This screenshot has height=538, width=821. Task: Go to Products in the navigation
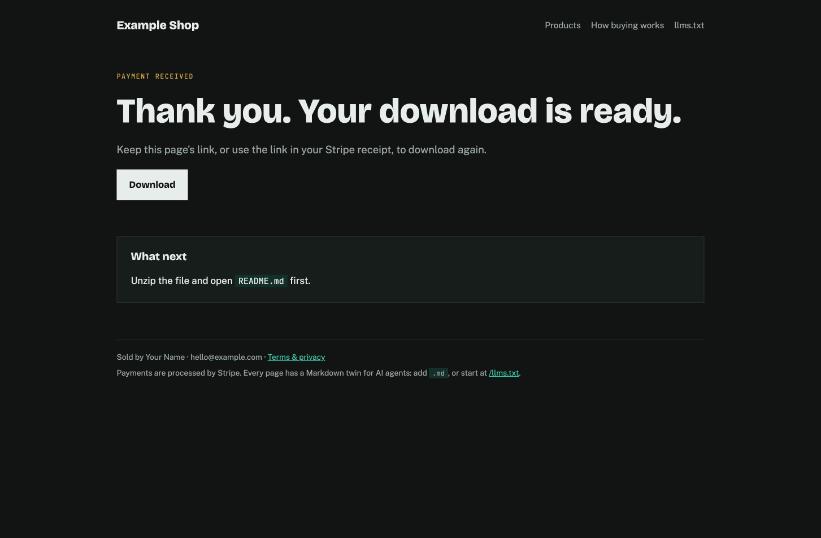coord(562,25)
